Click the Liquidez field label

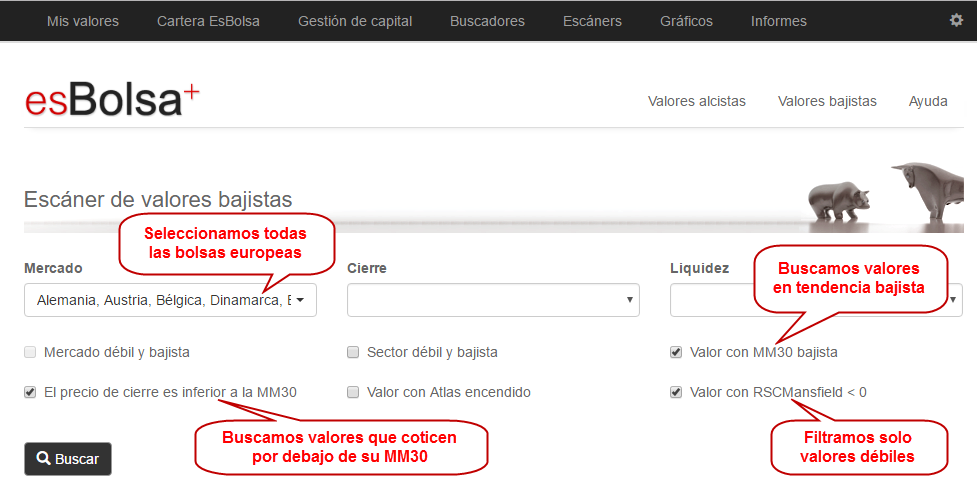coord(699,268)
